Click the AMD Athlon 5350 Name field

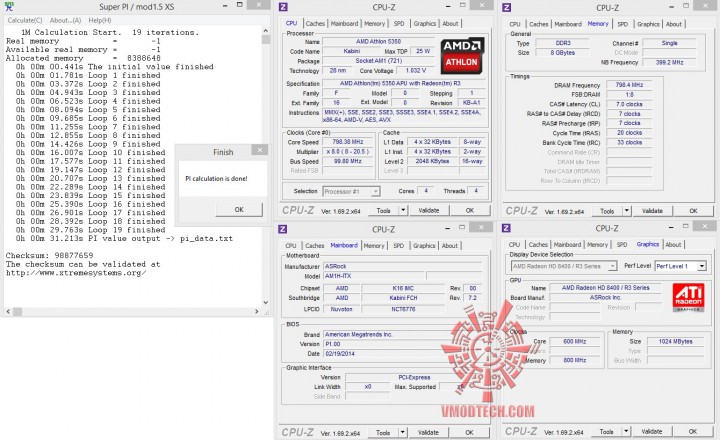pyautogui.click(x=378, y=41)
